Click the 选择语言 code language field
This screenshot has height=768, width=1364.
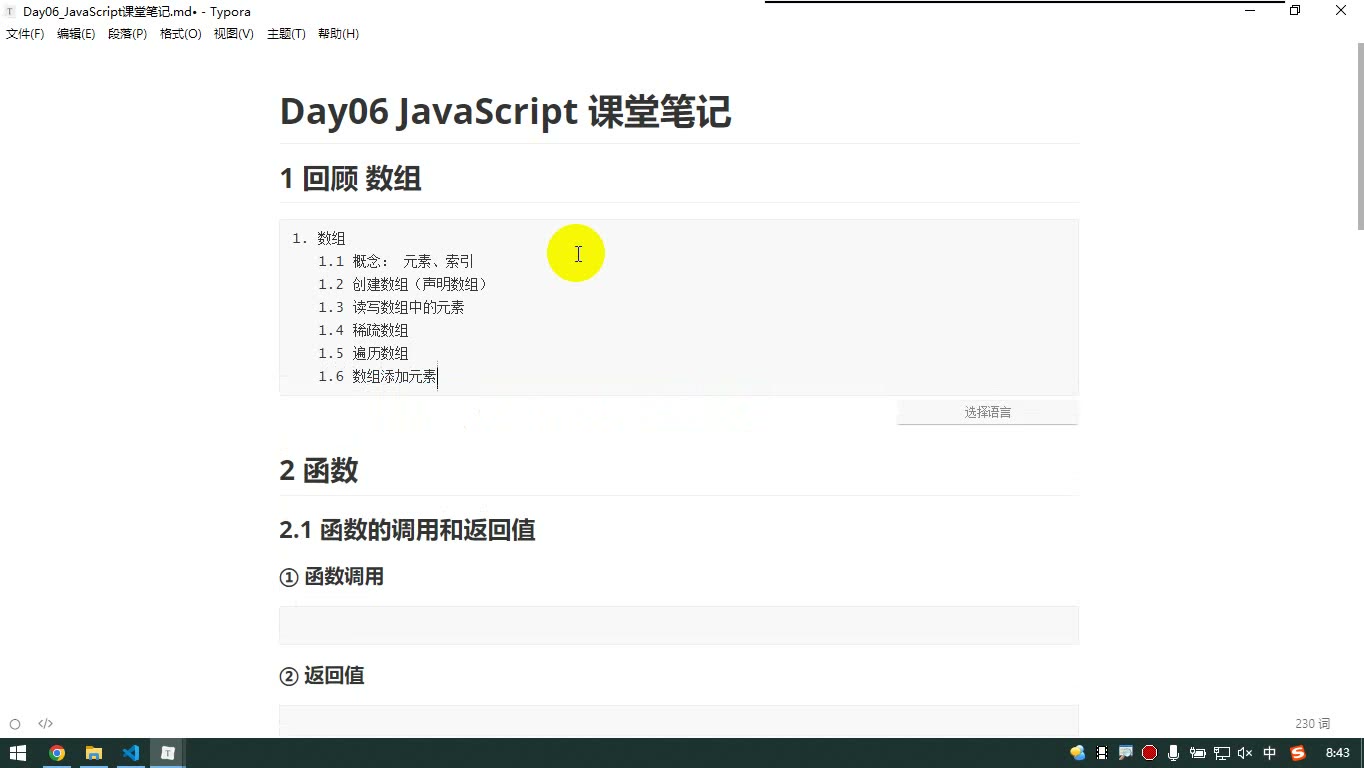pyautogui.click(x=988, y=412)
